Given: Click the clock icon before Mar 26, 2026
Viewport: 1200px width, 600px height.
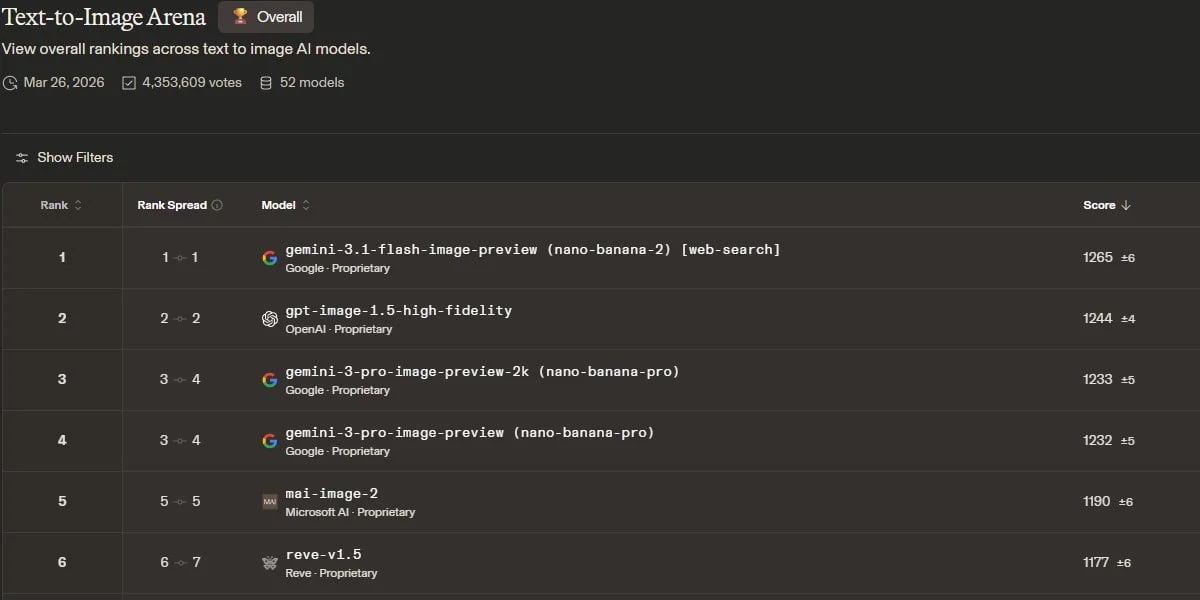Looking at the screenshot, I should coord(10,82).
